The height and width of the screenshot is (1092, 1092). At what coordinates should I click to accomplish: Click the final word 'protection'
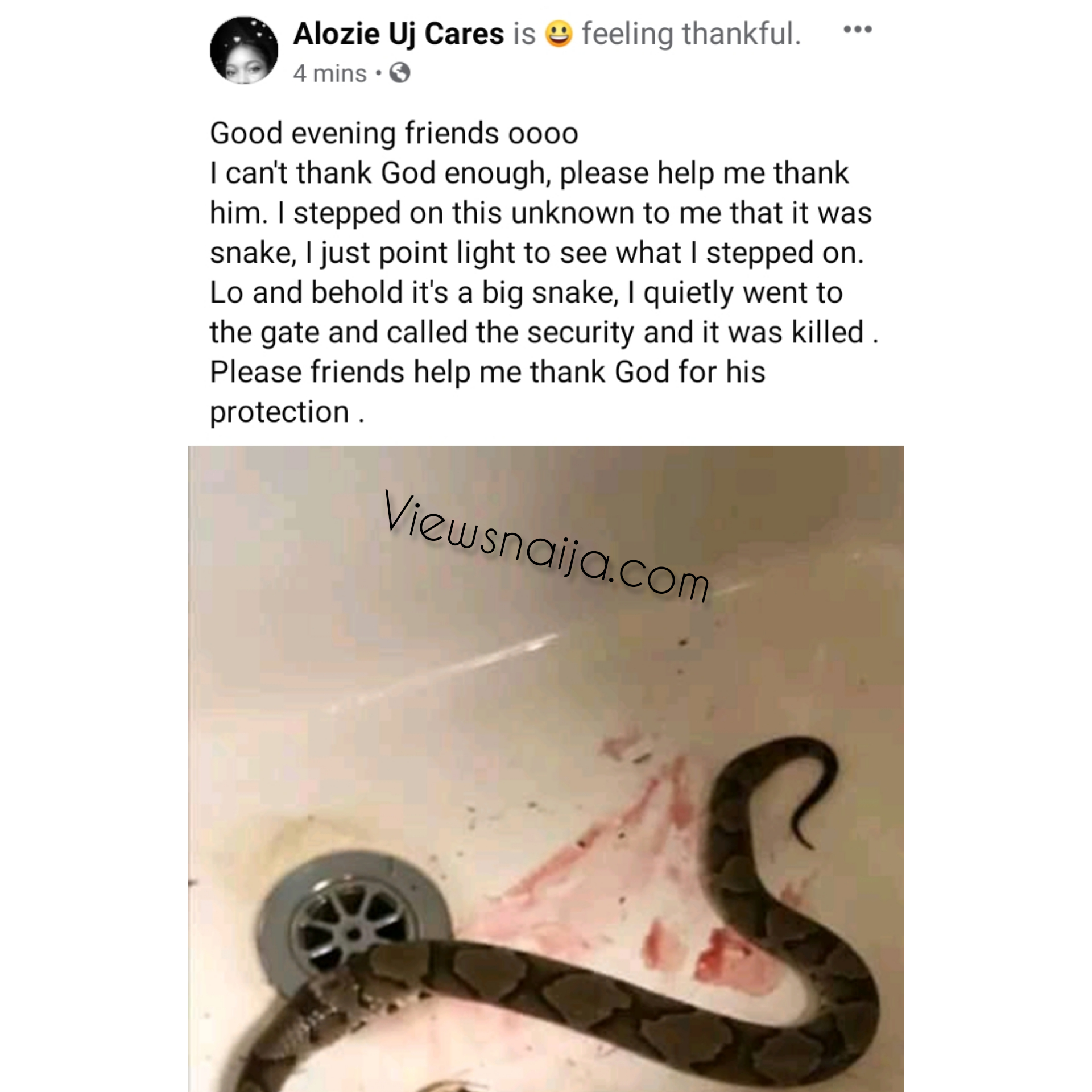click(279, 413)
